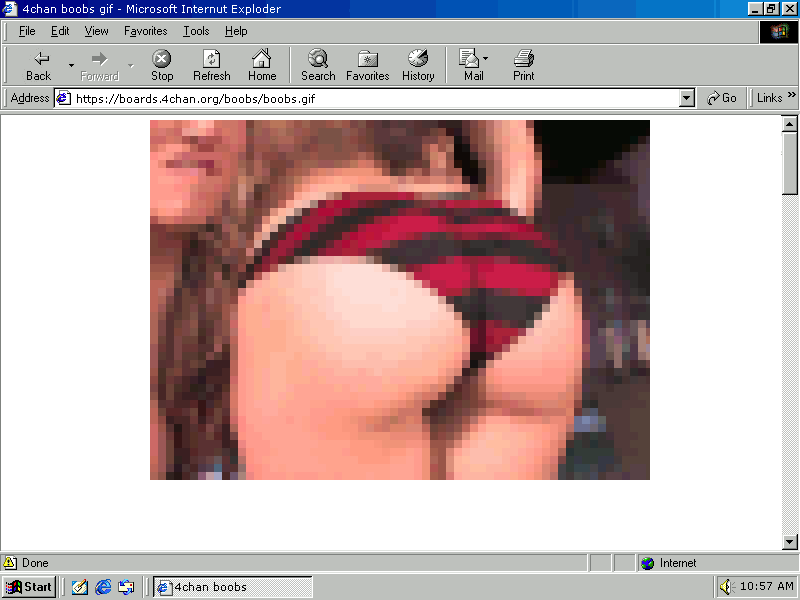The width and height of the screenshot is (800, 600).
Task: Open the Favorites toolbar panel
Action: pyautogui.click(x=367, y=65)
